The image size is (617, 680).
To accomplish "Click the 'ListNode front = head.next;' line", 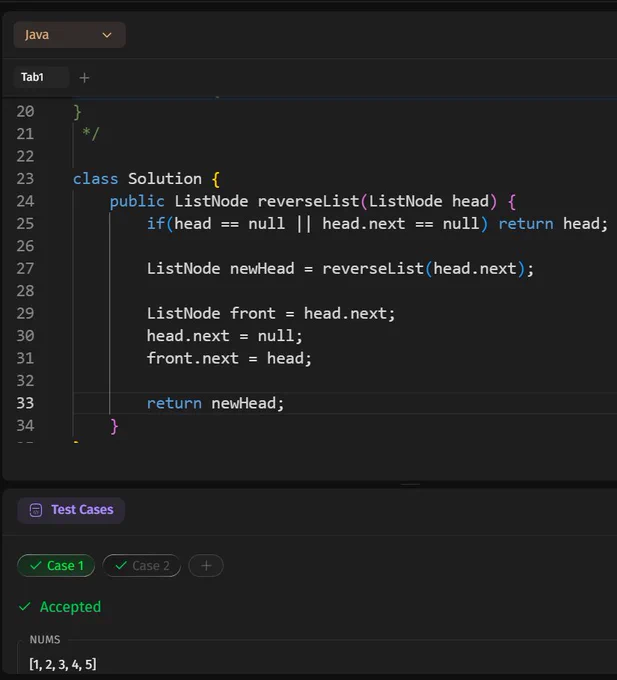I will tap(271, 314).
